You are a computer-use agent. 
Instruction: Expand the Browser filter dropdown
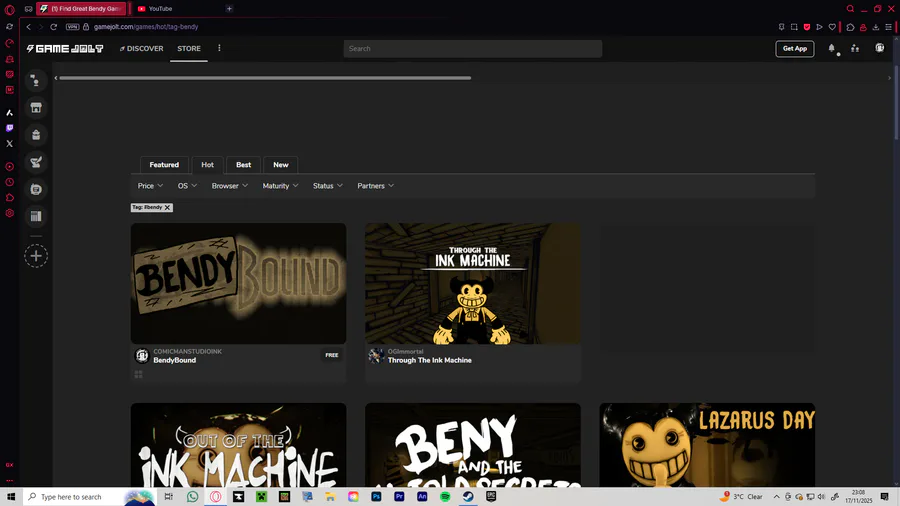pos(230,186)
